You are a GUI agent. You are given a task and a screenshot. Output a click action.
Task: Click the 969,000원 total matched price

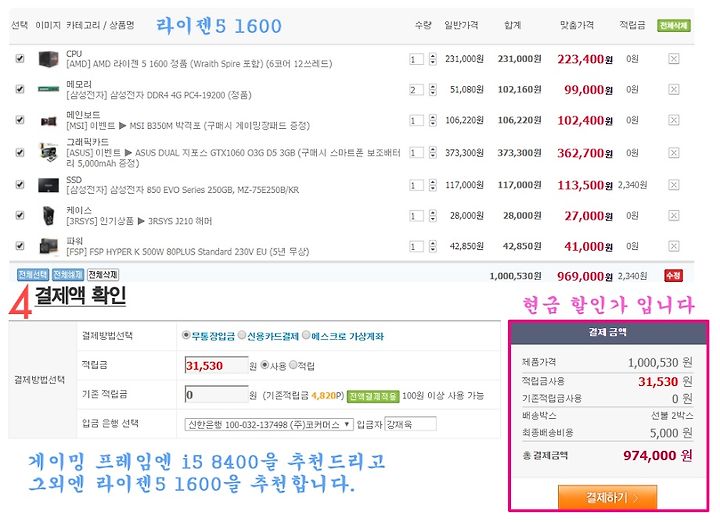click(585, 276)
